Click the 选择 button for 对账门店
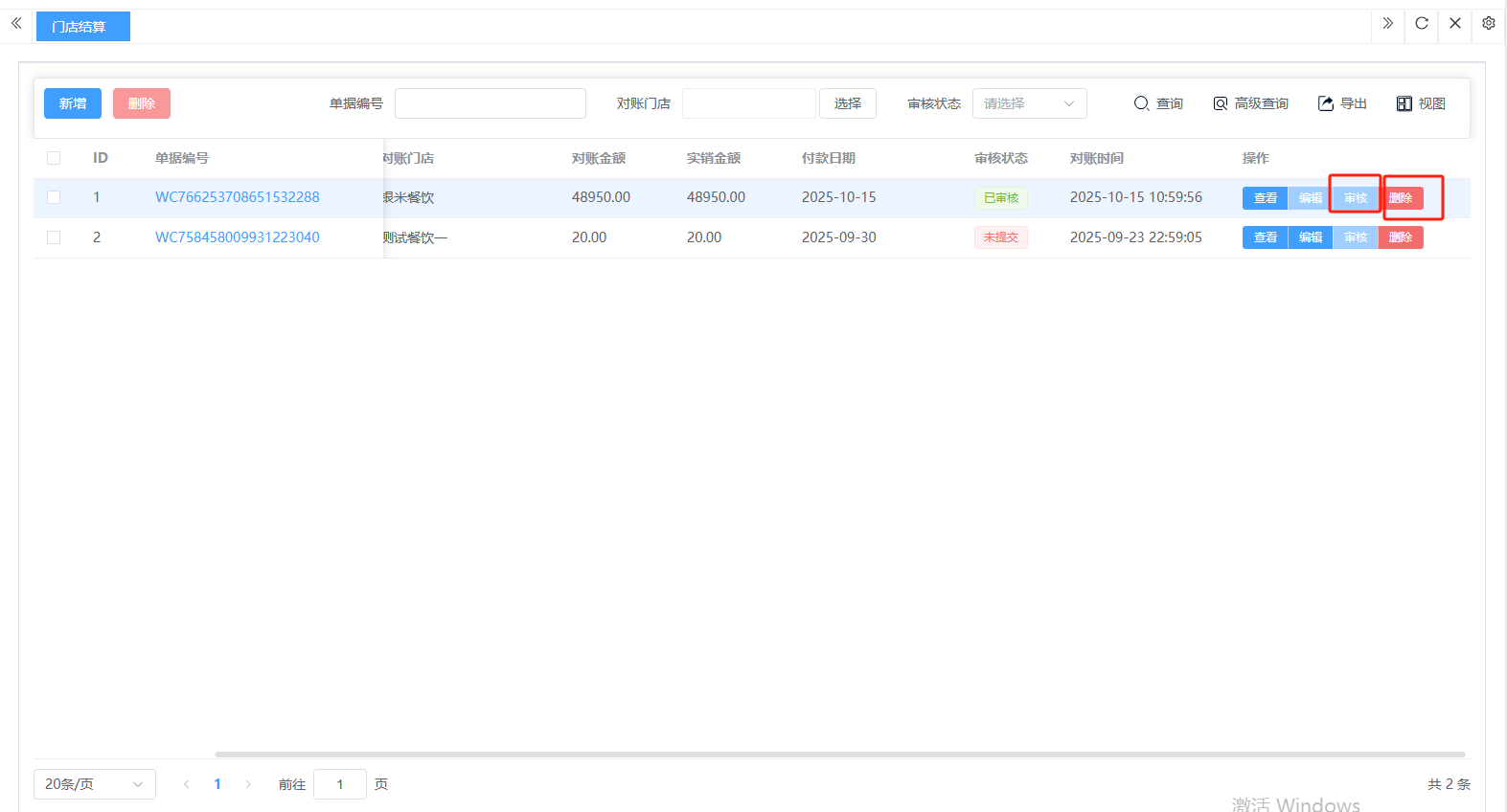The width and height of the screenshot is (1507, 812). pos(847,103)
